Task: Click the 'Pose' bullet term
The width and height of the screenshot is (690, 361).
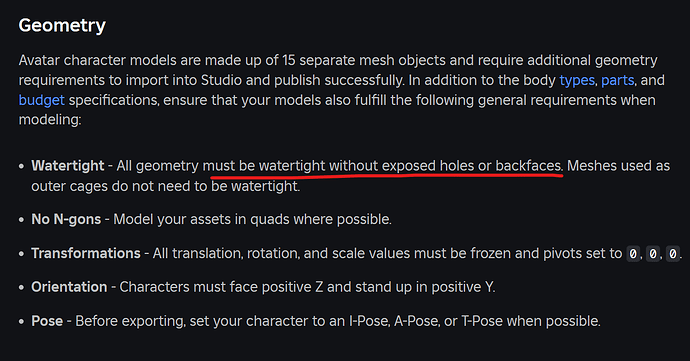Action: tap(47, 321)
